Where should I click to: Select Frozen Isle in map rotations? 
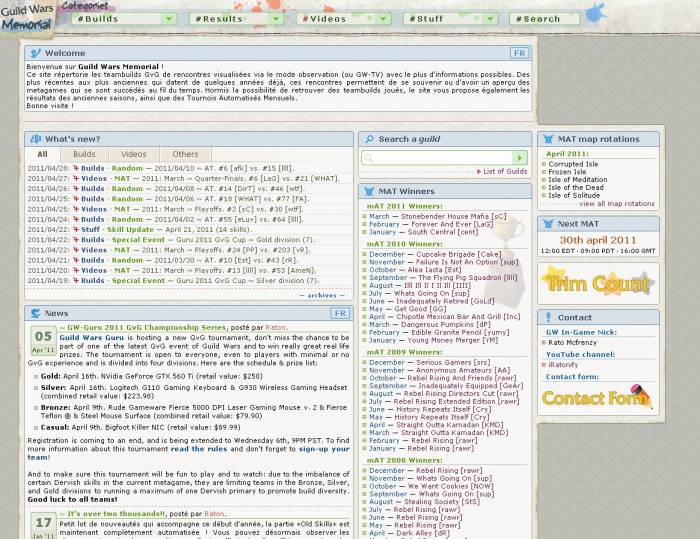coord(567,172)
